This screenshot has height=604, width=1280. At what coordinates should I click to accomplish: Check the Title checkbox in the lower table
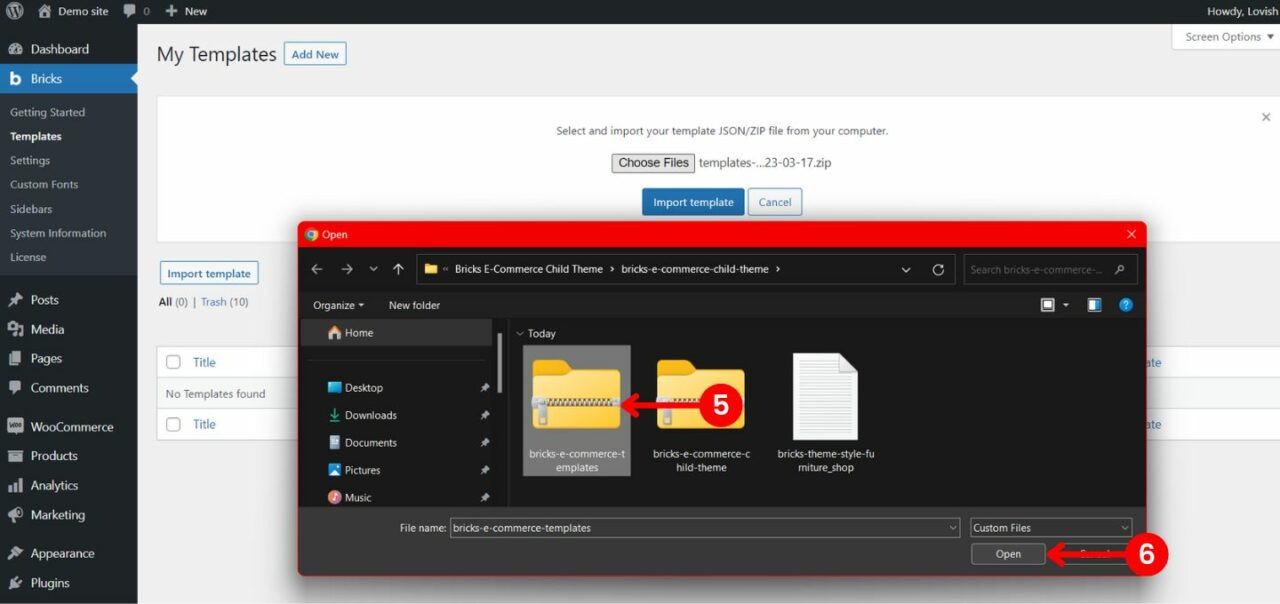point(172,424)
